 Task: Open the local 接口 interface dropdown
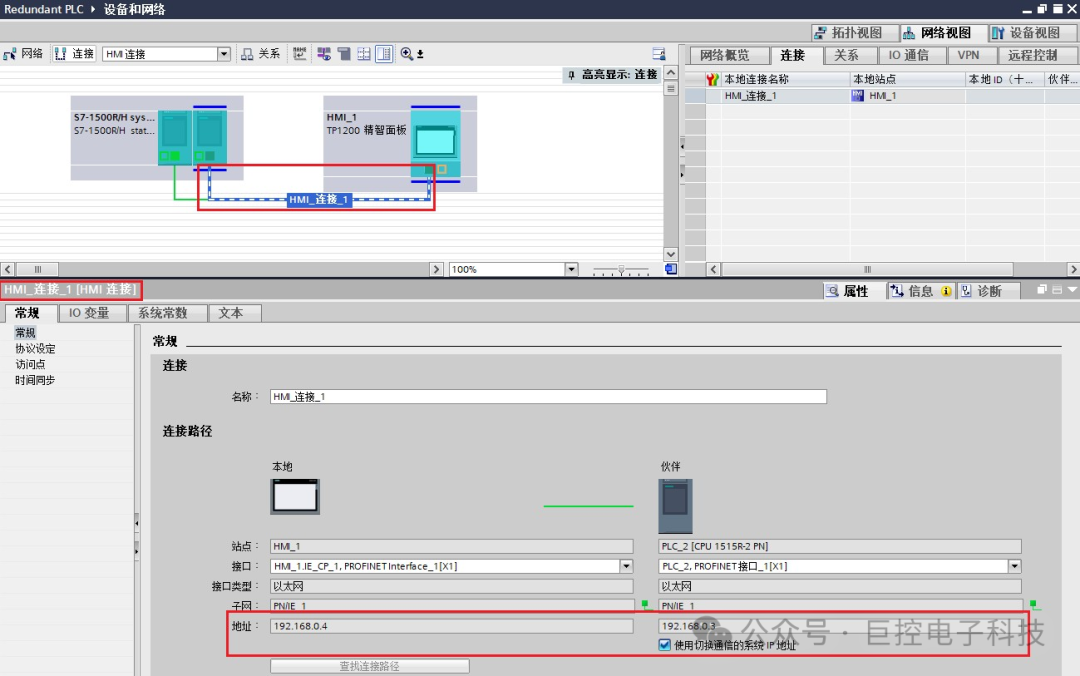(x=626, y=566)
